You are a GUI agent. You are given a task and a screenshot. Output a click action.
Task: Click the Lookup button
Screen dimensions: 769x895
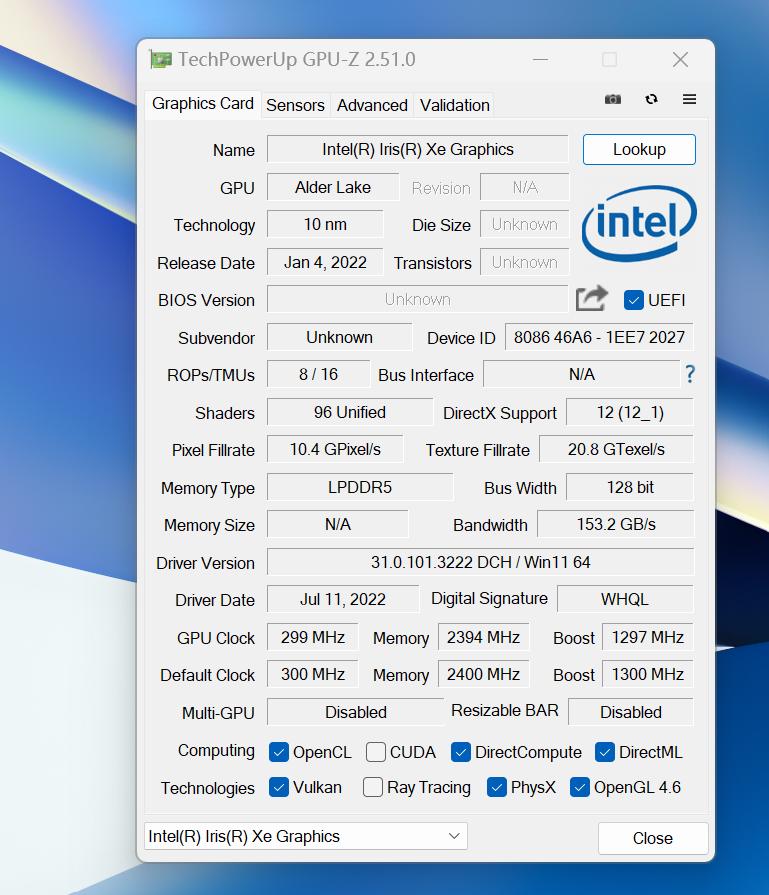(639, 150)
